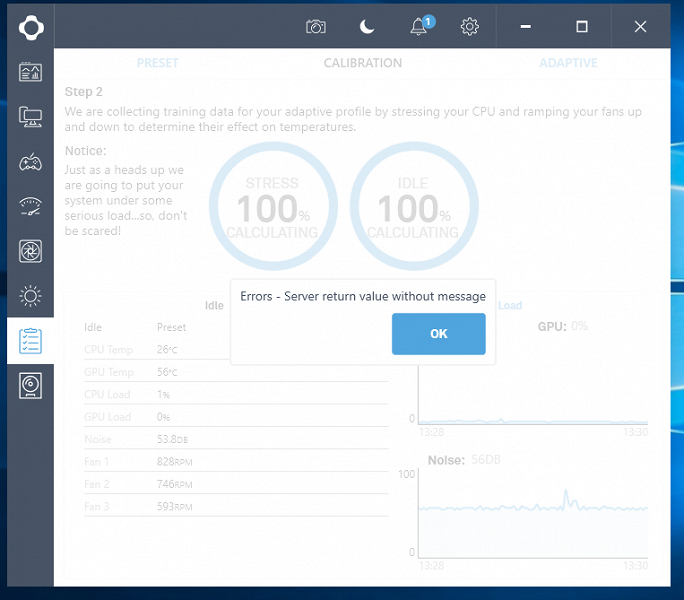Click the 'Errors - Server return value' message
The height and width of the screenshot is (600, 684).
coord(363,296)
